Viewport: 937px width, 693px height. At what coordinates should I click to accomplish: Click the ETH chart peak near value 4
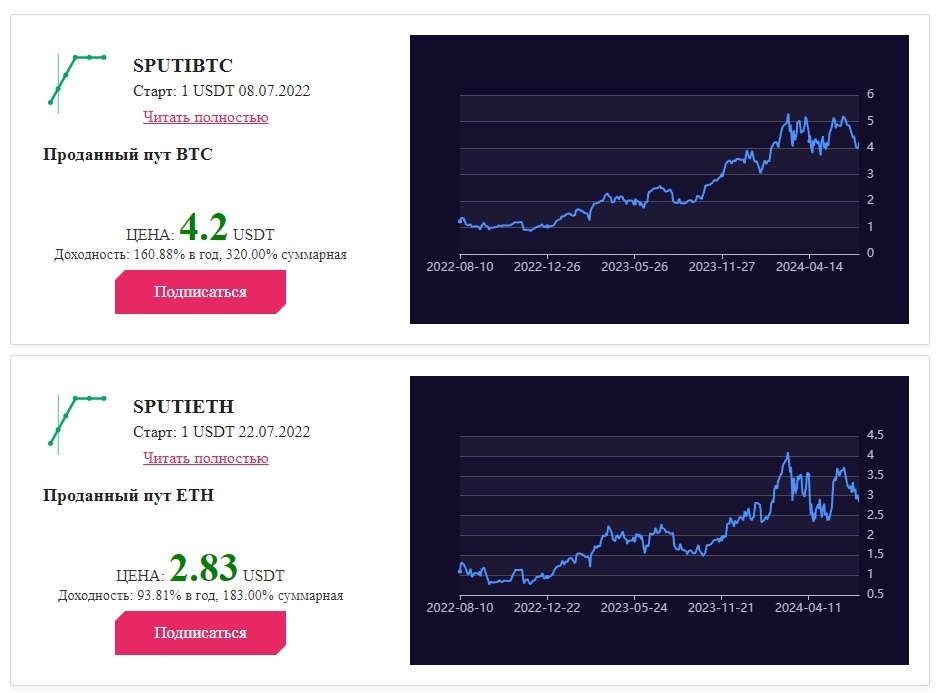coord(788,455)
